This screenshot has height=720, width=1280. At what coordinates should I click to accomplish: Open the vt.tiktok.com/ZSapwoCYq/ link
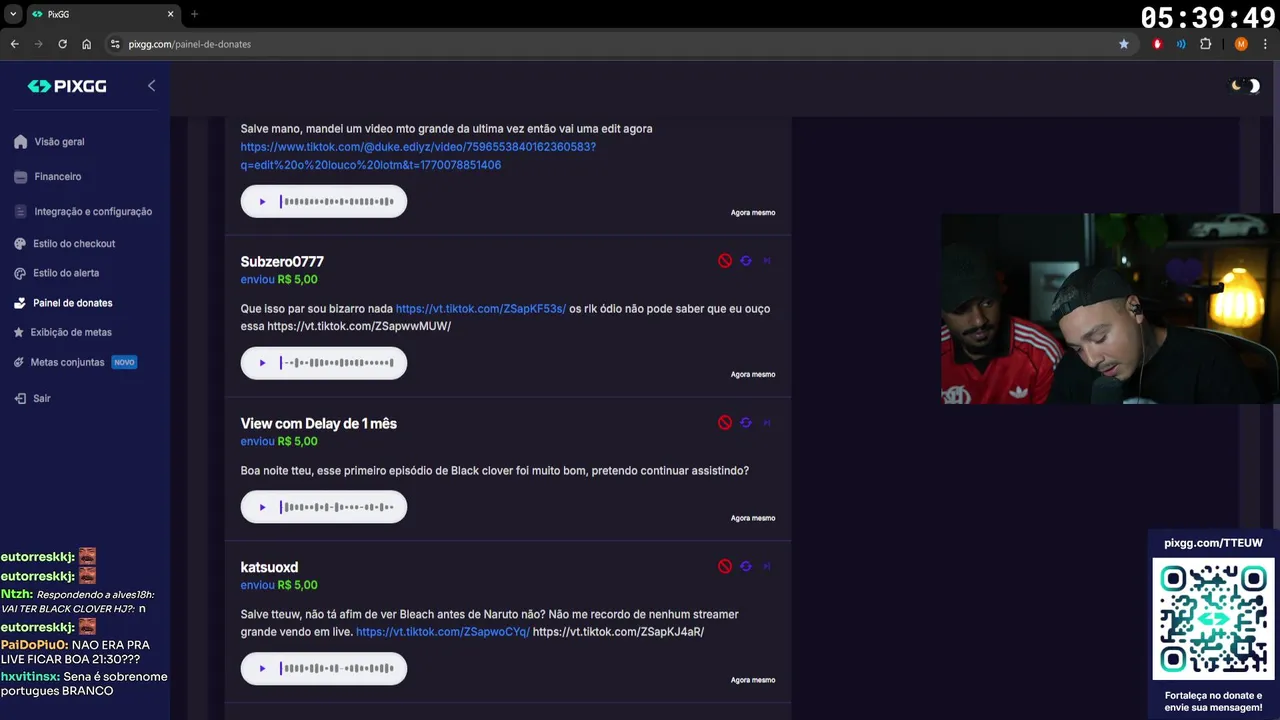click(443, 632)
